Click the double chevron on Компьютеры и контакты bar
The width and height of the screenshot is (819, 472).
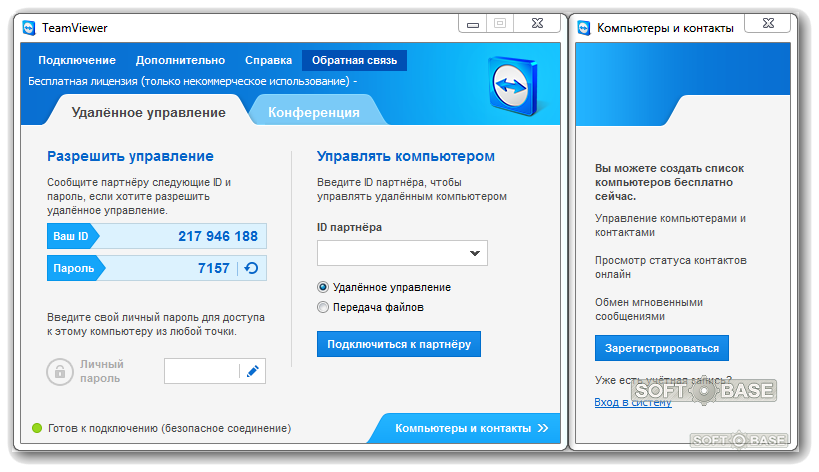coord(543,428)
